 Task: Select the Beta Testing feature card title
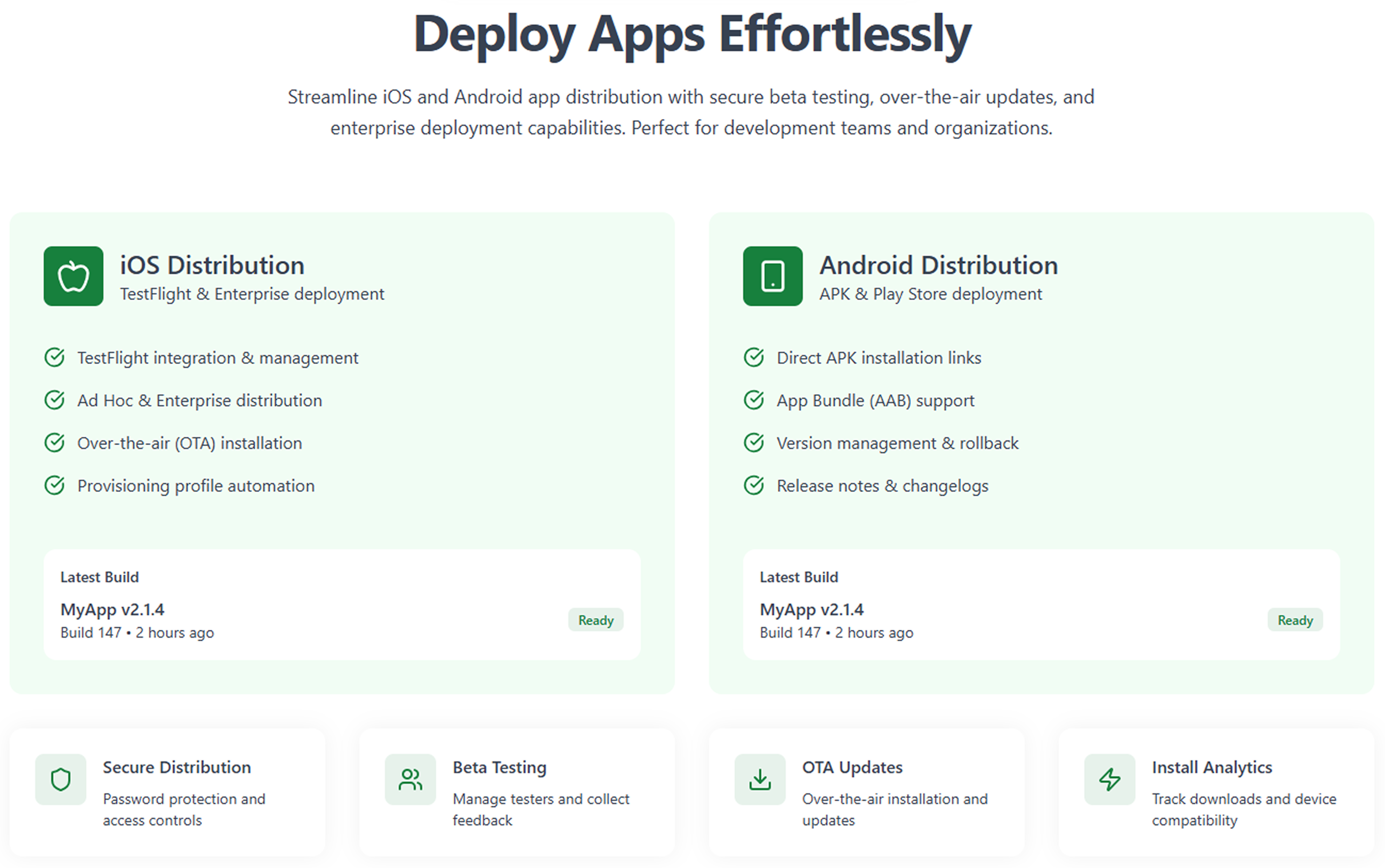pyautogui.click(x=500, y=767)
